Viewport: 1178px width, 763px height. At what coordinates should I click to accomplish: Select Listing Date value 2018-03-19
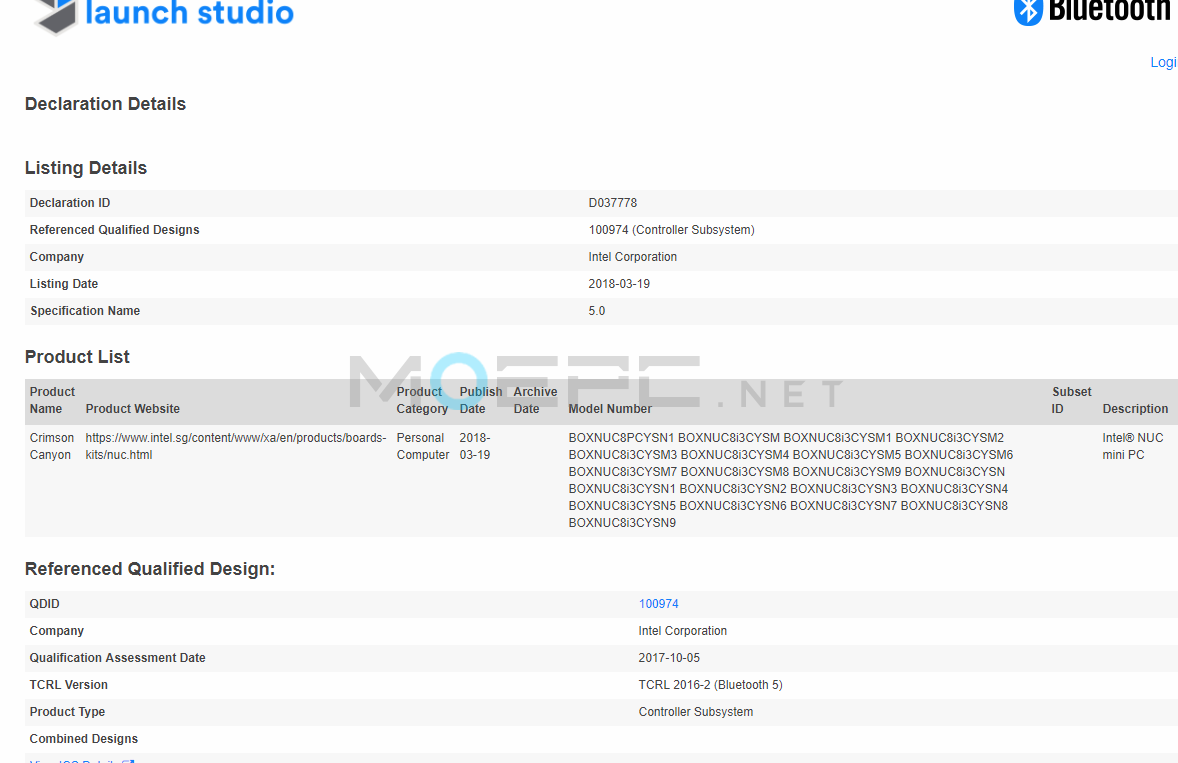[619, 284]
